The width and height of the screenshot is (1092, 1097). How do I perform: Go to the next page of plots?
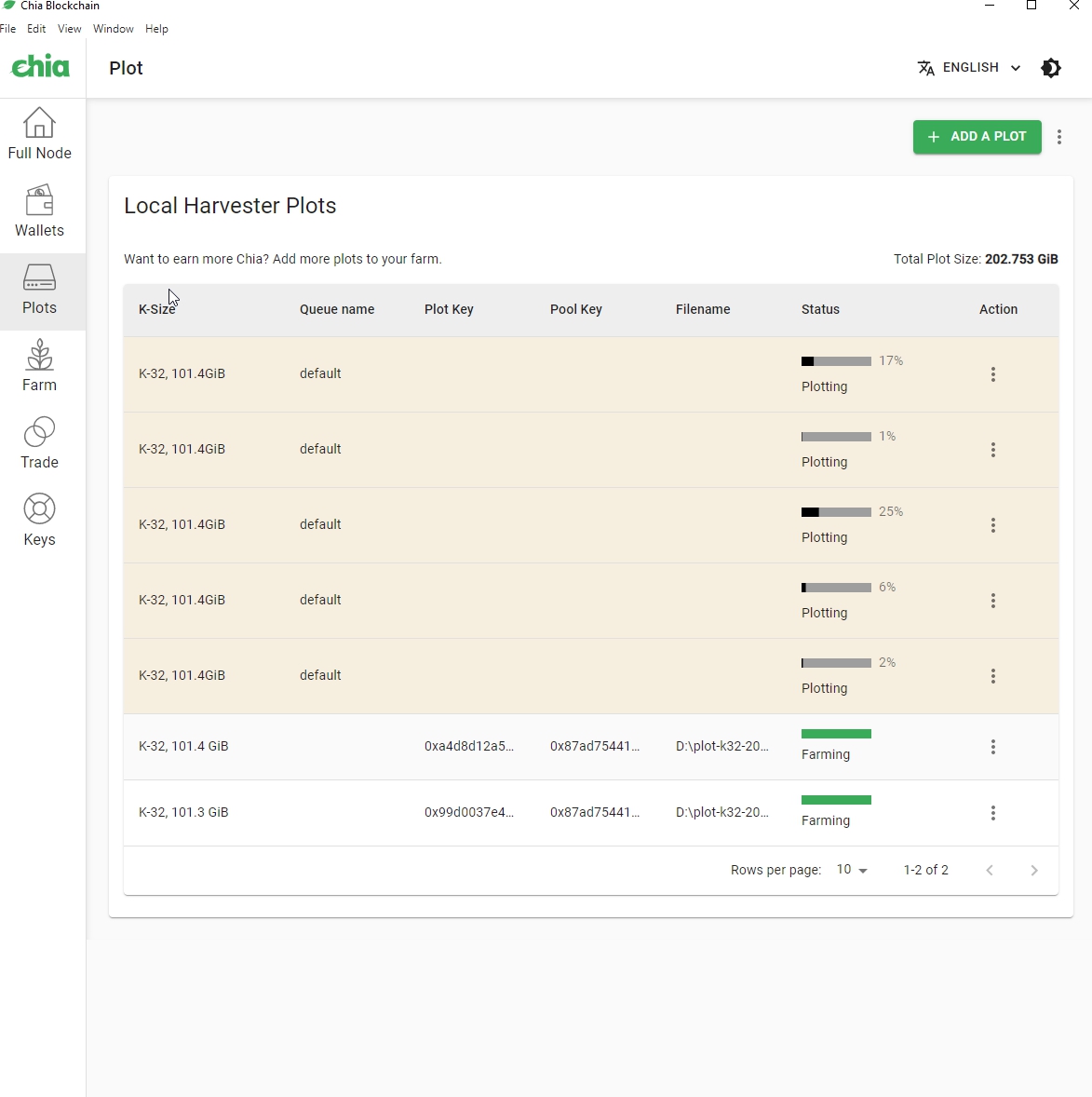(1034, 871)
